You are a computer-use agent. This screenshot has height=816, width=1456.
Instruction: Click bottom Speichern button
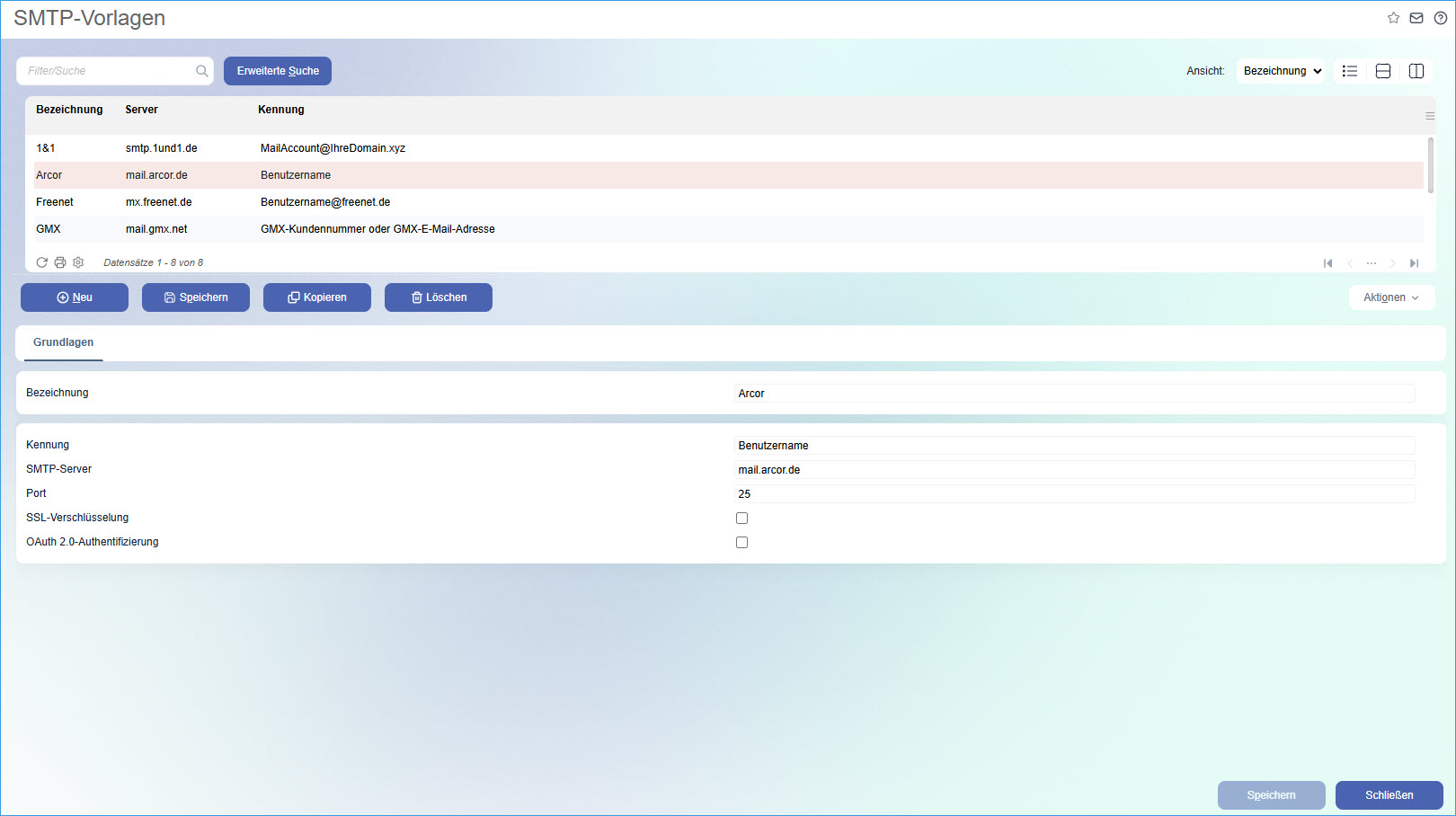[x=1272, y=795]
